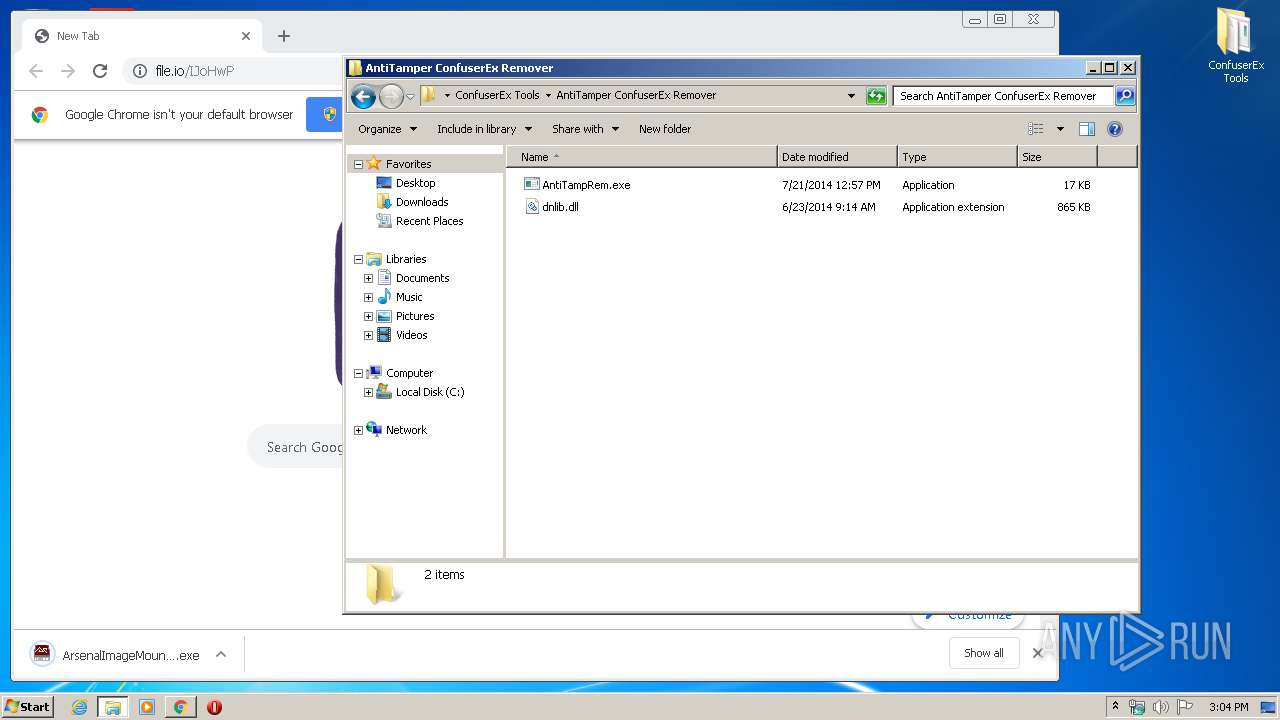Open a new Chrome tab
Screen dimensions: 1280x720
[284, 36]
